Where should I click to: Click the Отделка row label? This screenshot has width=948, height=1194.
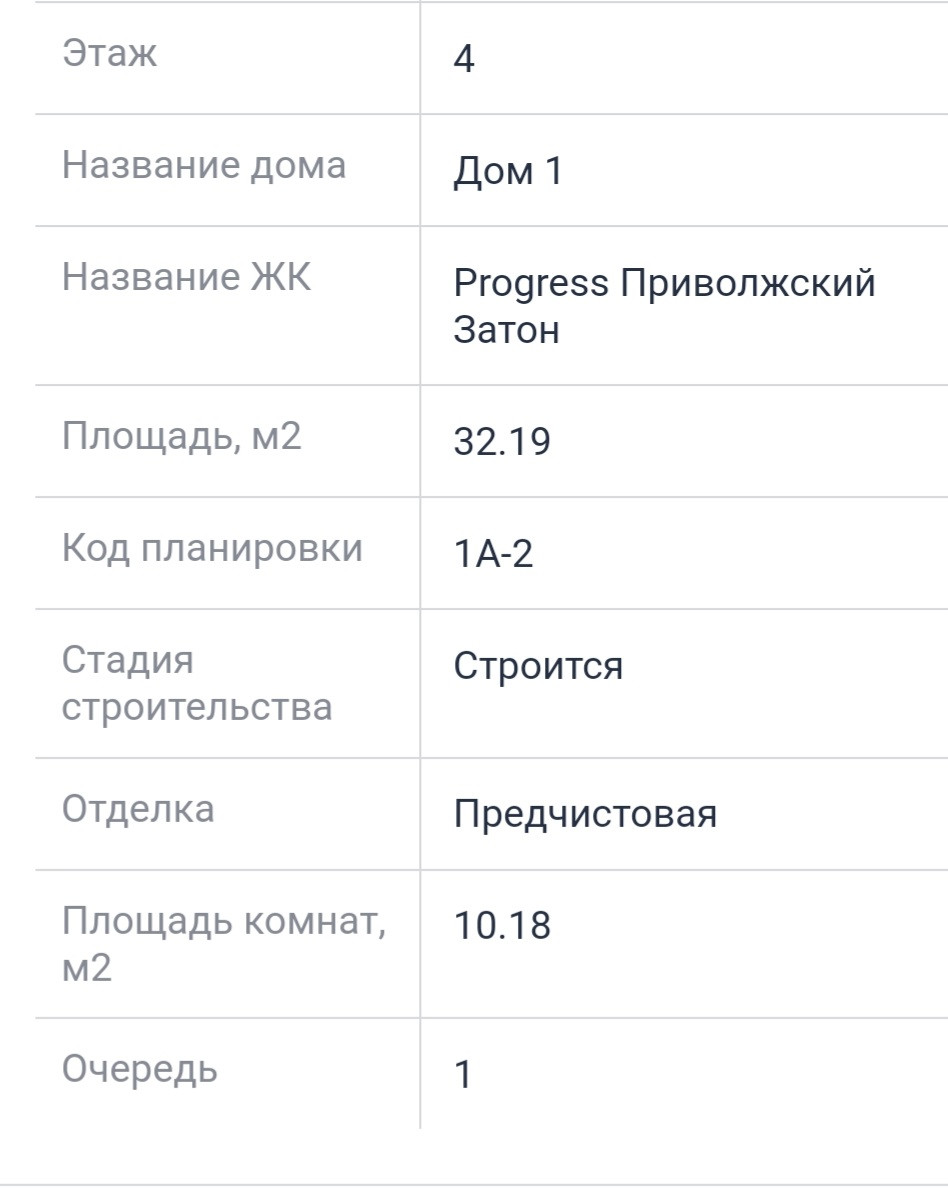point(138,809)
